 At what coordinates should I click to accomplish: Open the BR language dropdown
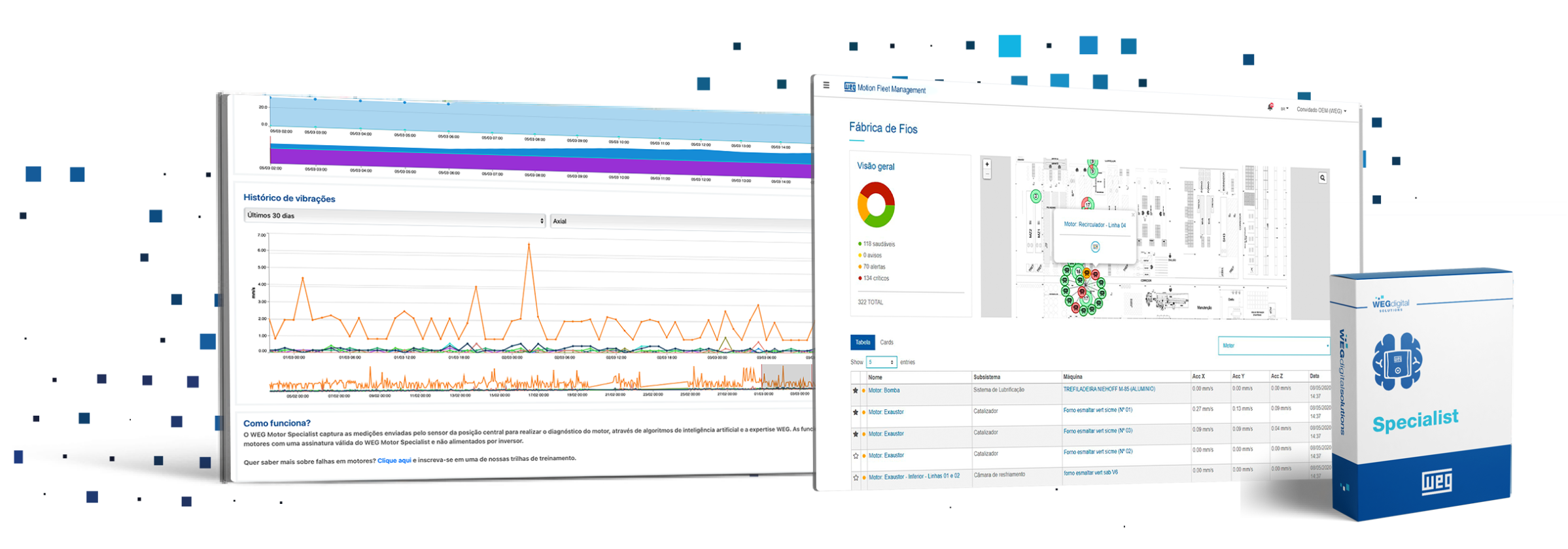pyautogui.click(x=1284, y=108)
